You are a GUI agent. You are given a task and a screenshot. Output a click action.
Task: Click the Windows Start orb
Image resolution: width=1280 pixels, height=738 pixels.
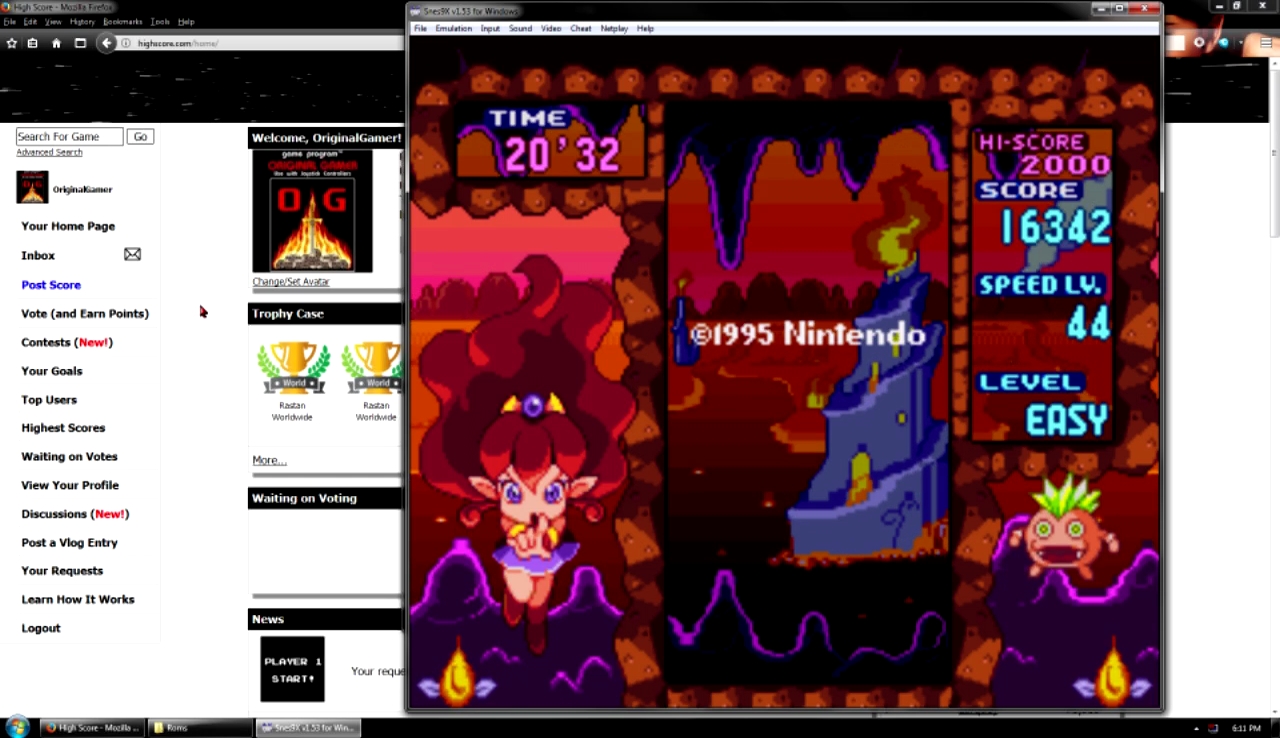[17, 727]
